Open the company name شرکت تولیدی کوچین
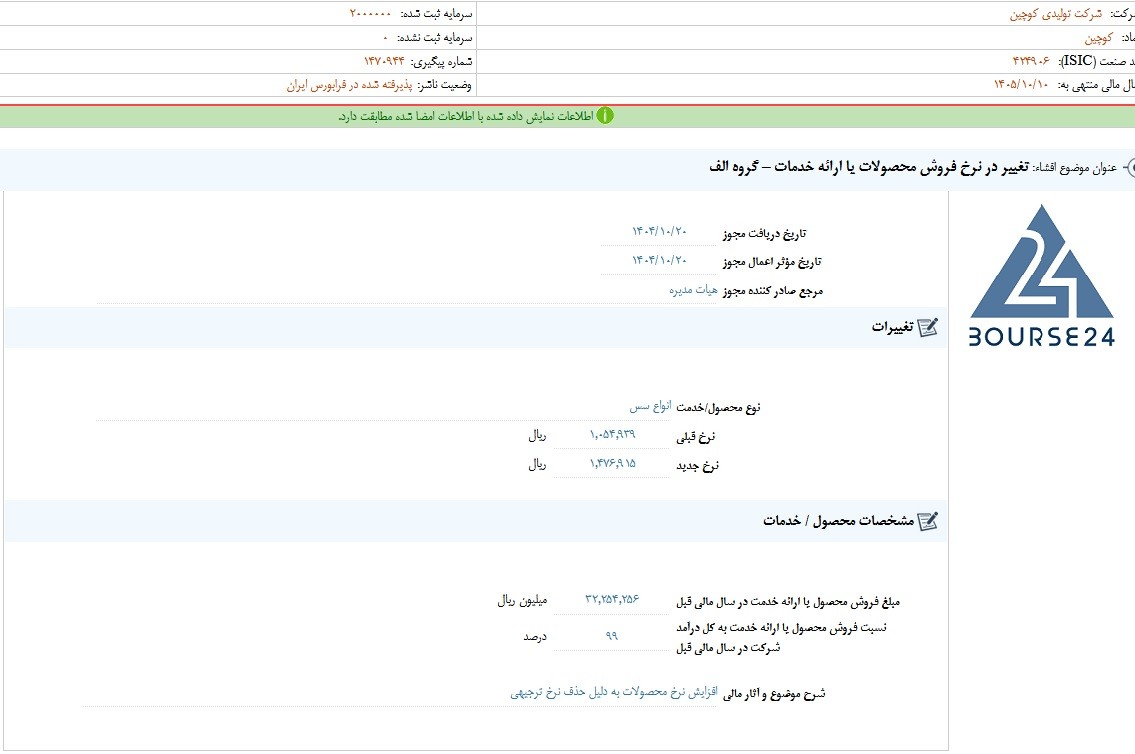This screenshot has width=1135, height=754. pyautogui.click(x=1056, y=14)
